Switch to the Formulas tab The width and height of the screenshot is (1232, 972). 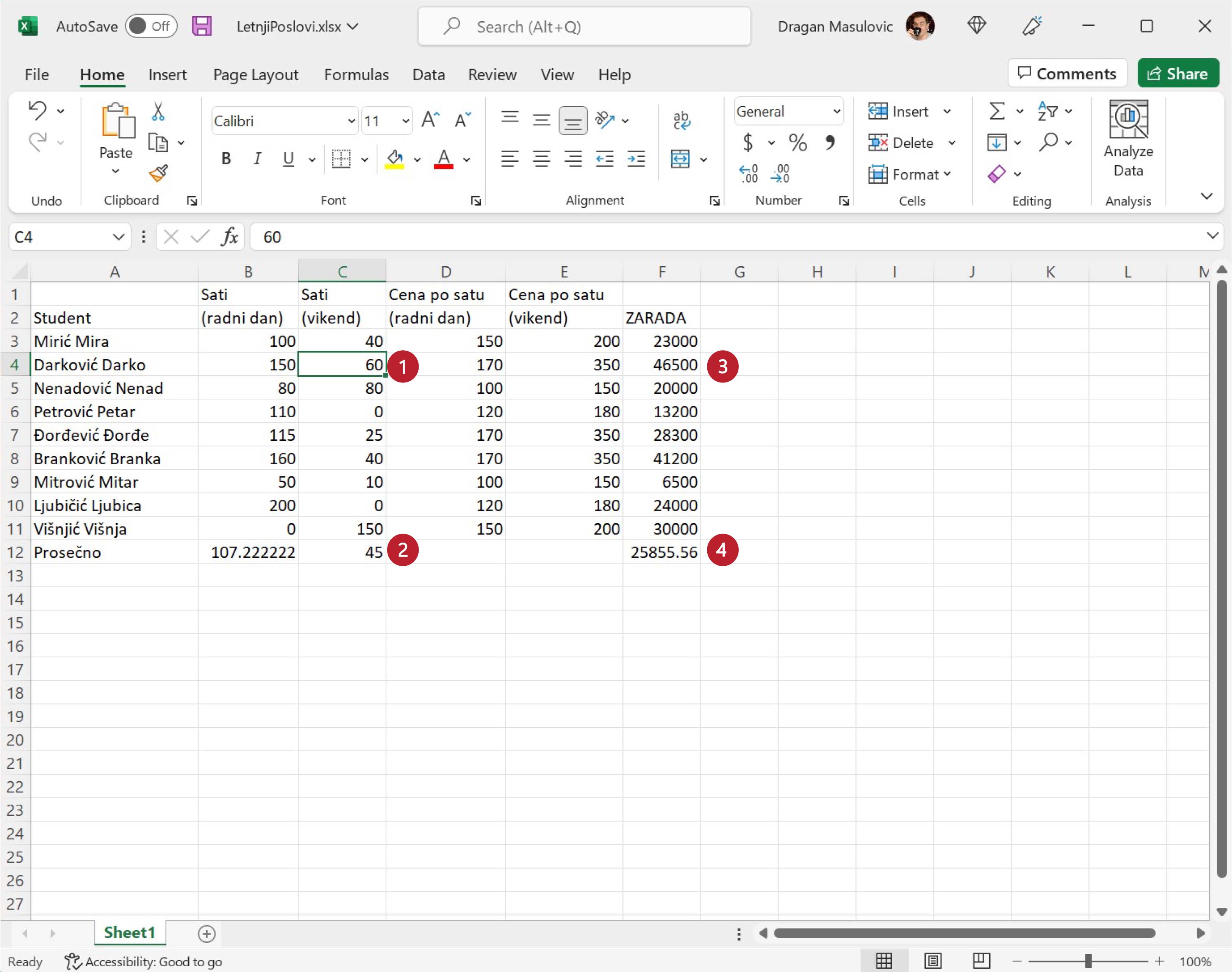356,75
